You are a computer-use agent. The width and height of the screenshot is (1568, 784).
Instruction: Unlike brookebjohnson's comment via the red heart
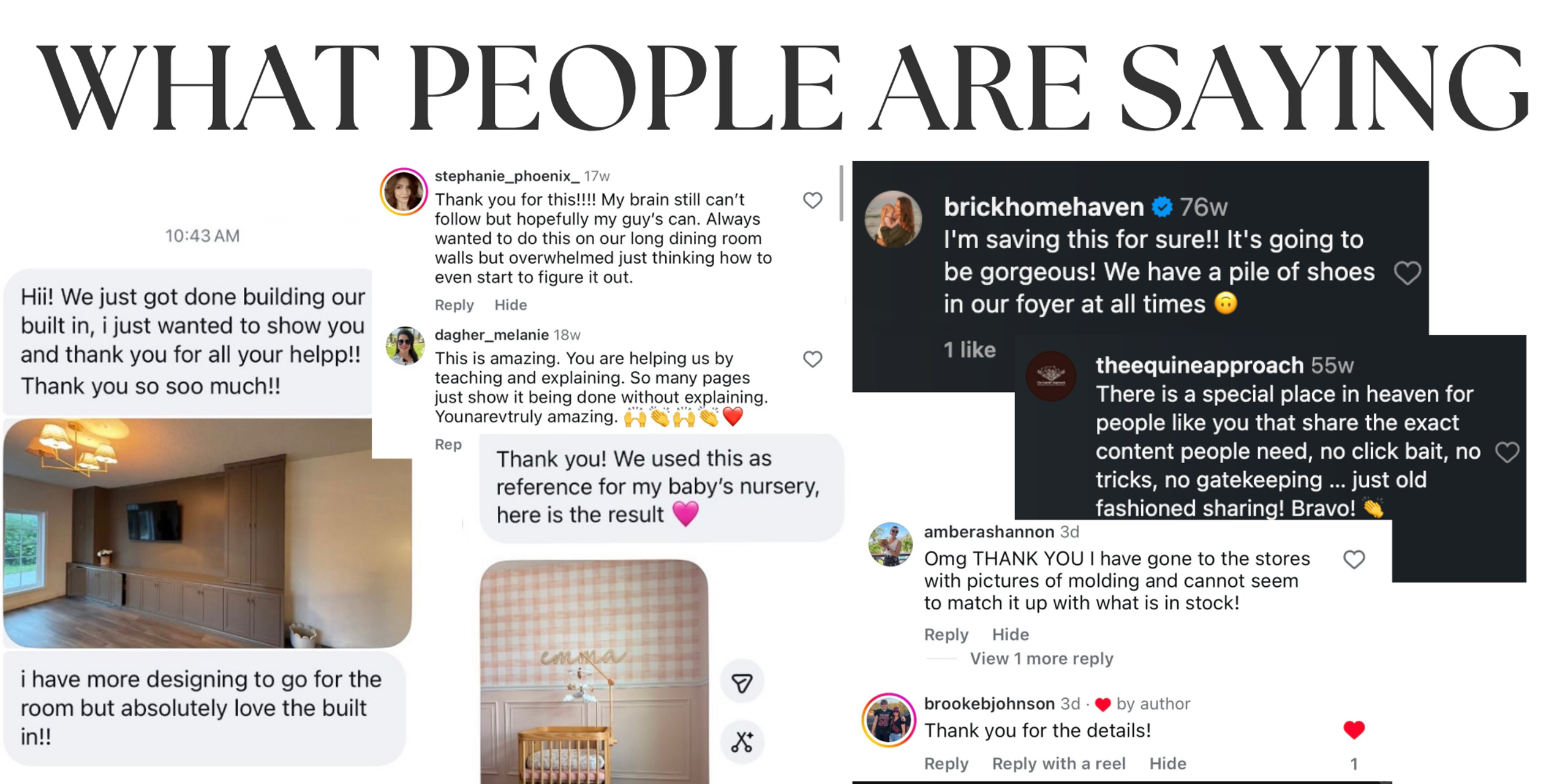[x=1354, y=729]
